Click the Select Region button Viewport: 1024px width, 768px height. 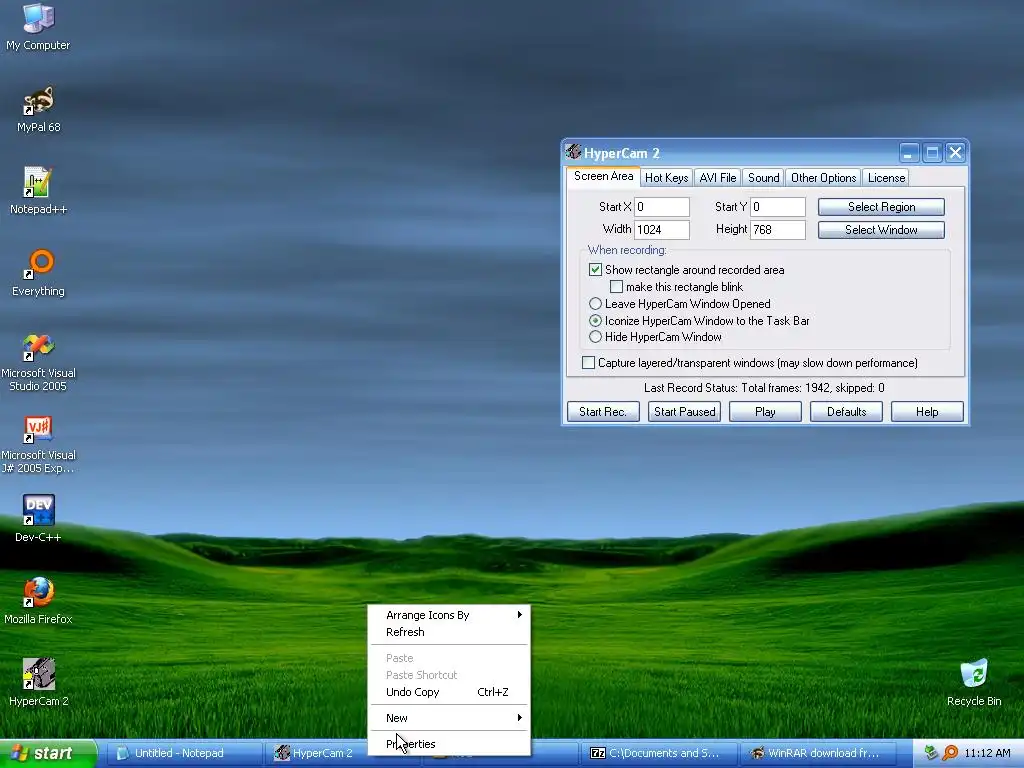[881, 207]
